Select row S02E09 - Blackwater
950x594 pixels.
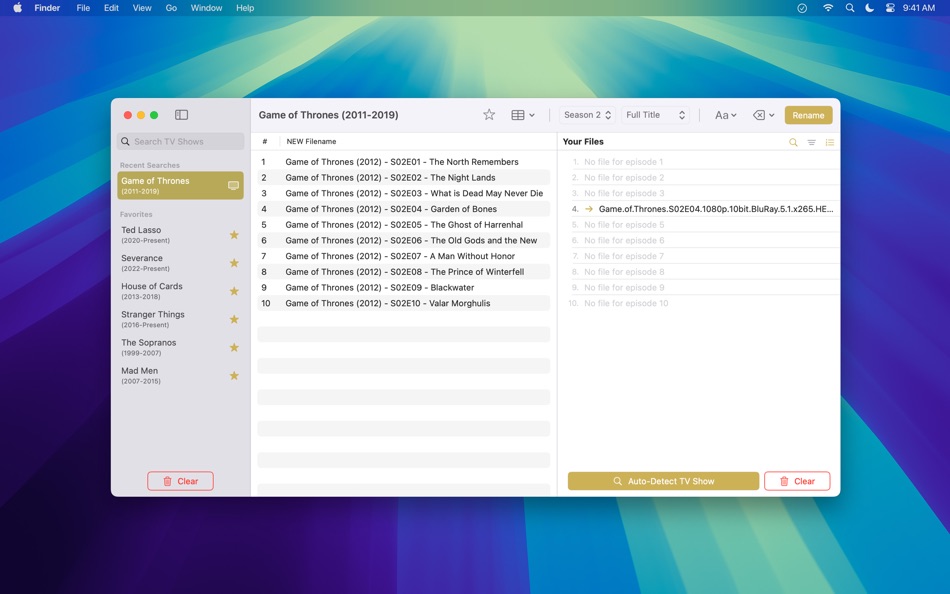point(404,287)
